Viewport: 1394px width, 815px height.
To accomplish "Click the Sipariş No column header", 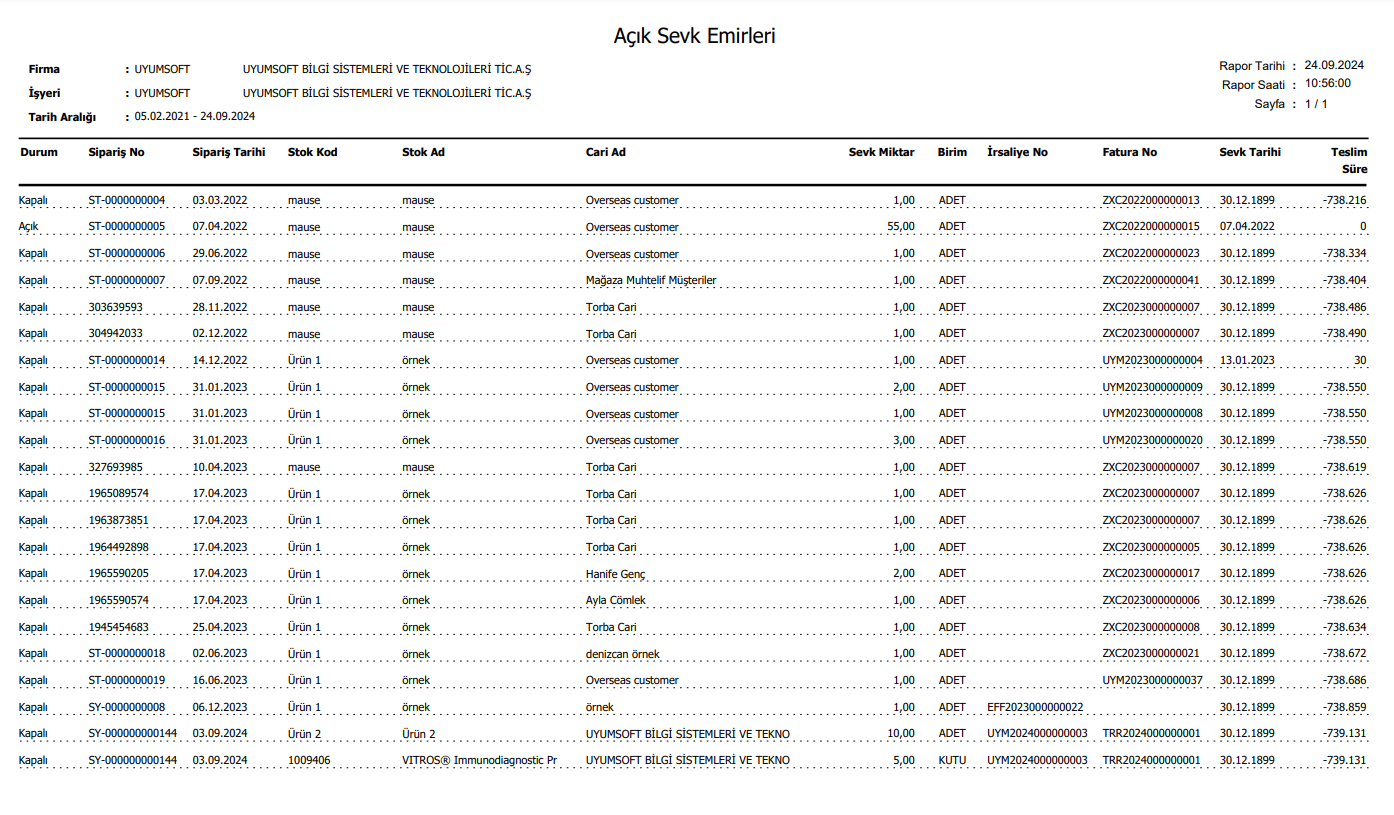I will (x=116, y=152).
